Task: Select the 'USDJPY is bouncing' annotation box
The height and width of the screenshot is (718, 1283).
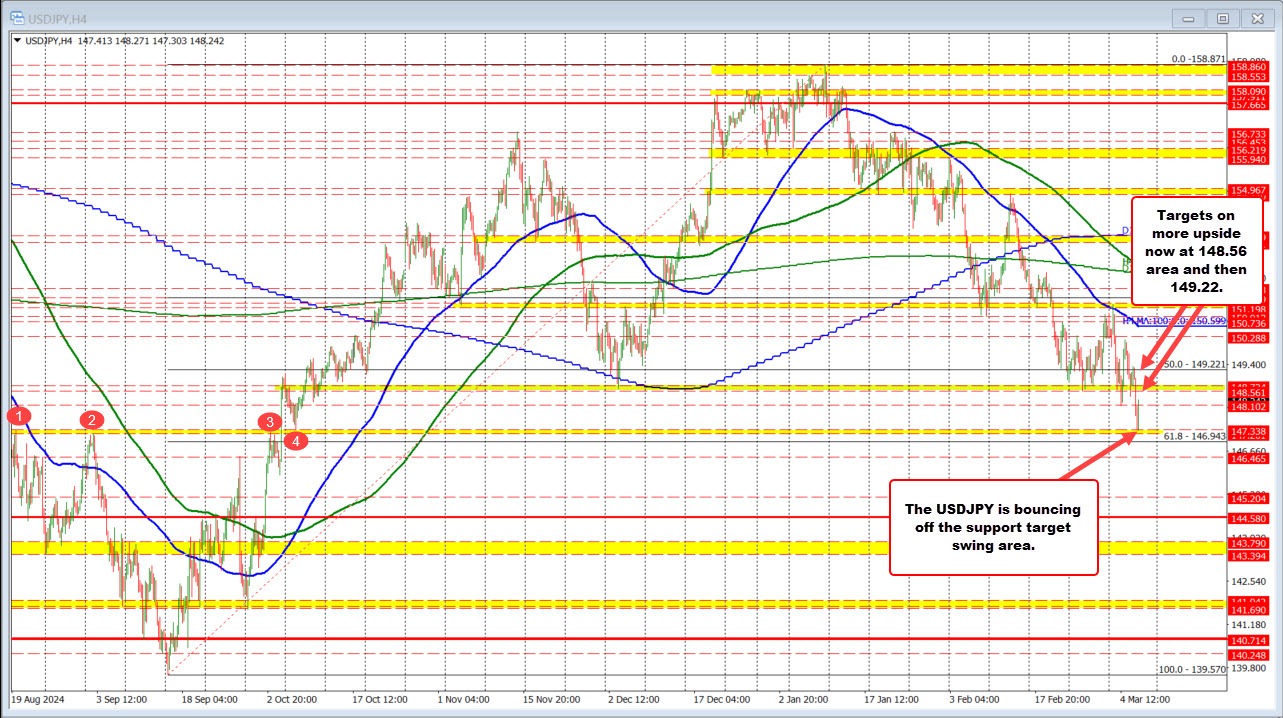Action: point(993,526)
